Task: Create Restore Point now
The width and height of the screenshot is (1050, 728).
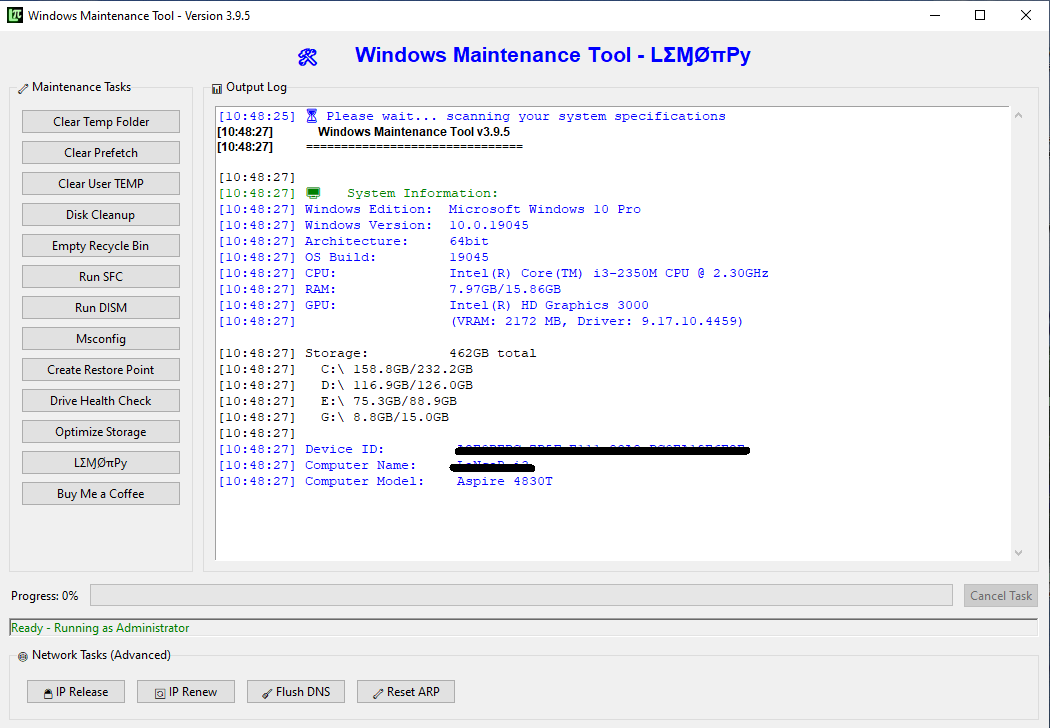Action: pyautogui.click(x=101, y=370)
